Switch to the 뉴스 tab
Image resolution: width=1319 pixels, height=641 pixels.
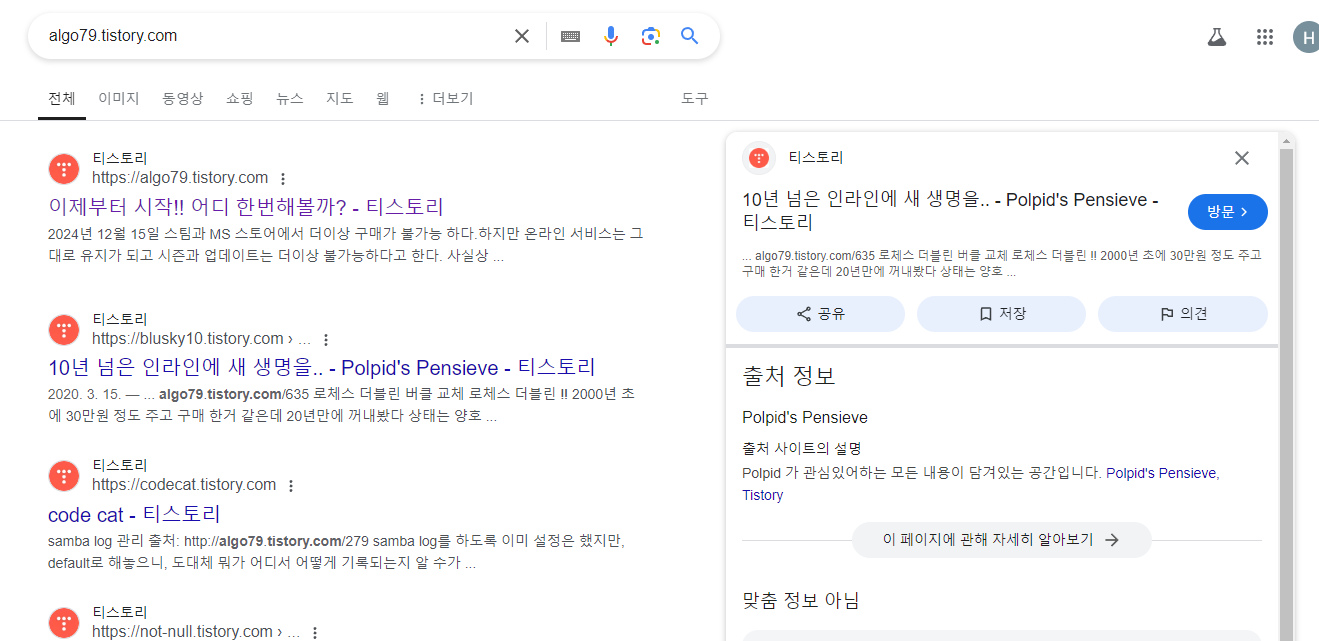[290, 98]
